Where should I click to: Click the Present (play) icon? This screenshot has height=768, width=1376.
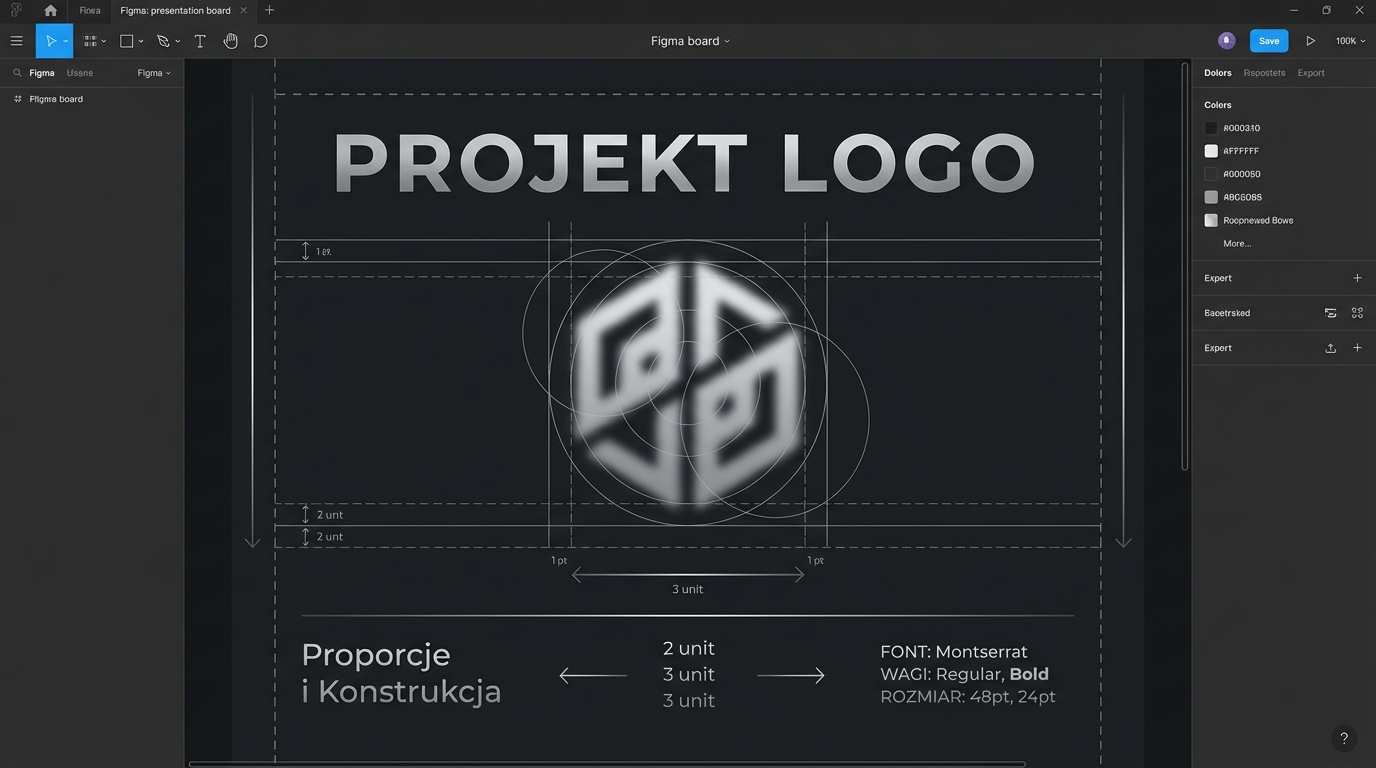[x=1311, y=41]
